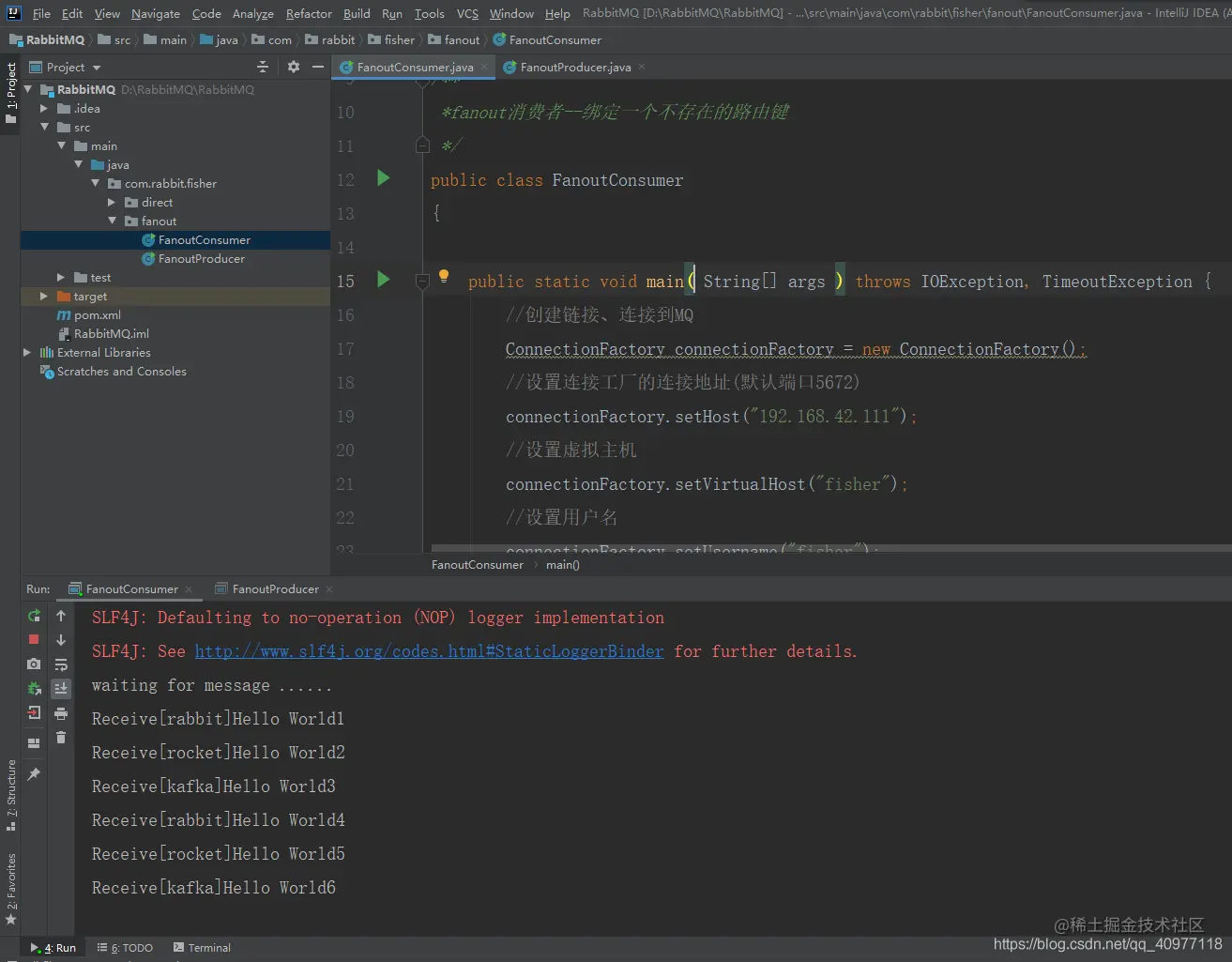Click the up arrow in the run toolbar
The image size is (1232, 962).
coord(61,616)
